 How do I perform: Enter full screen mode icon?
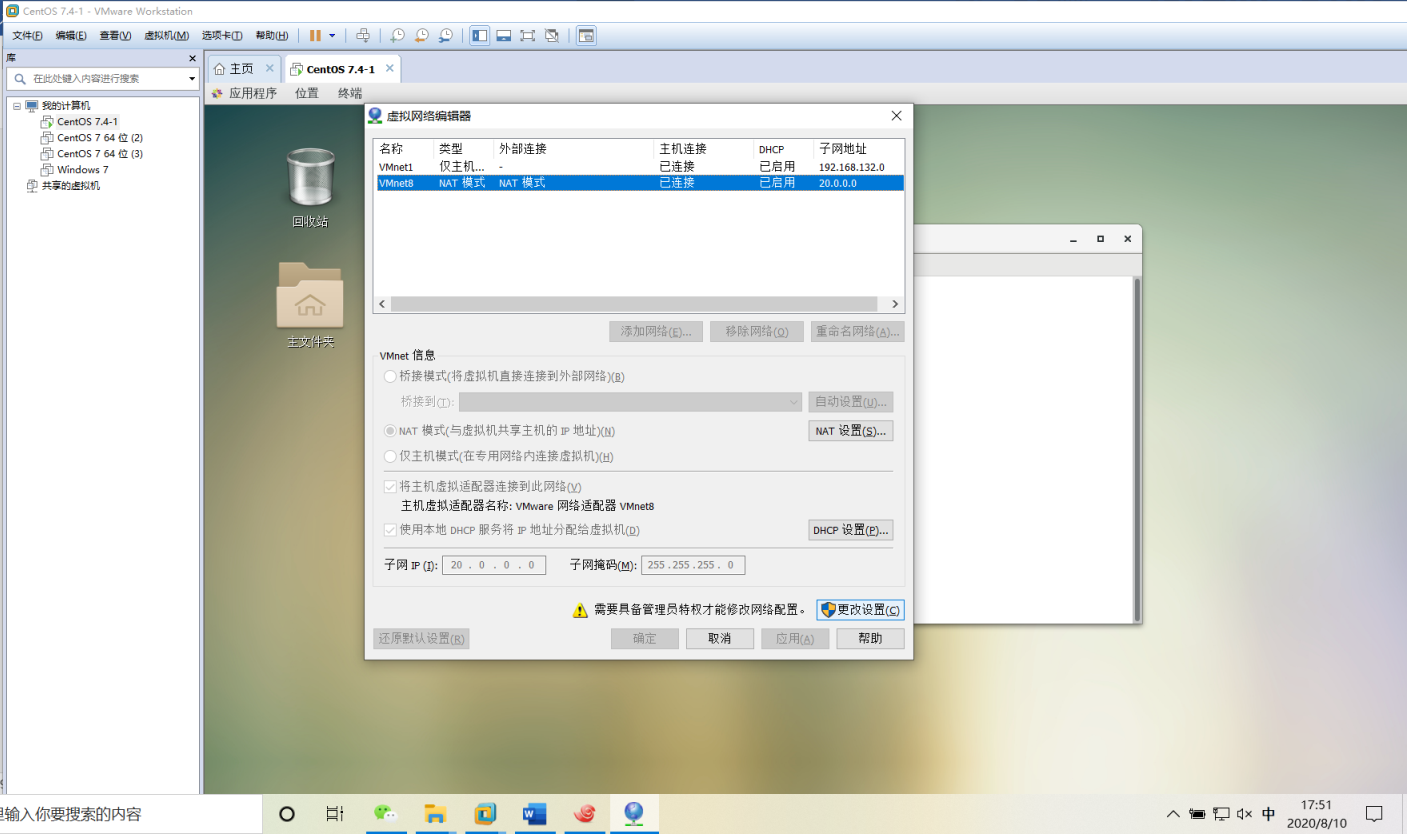[x=527, y=35]
